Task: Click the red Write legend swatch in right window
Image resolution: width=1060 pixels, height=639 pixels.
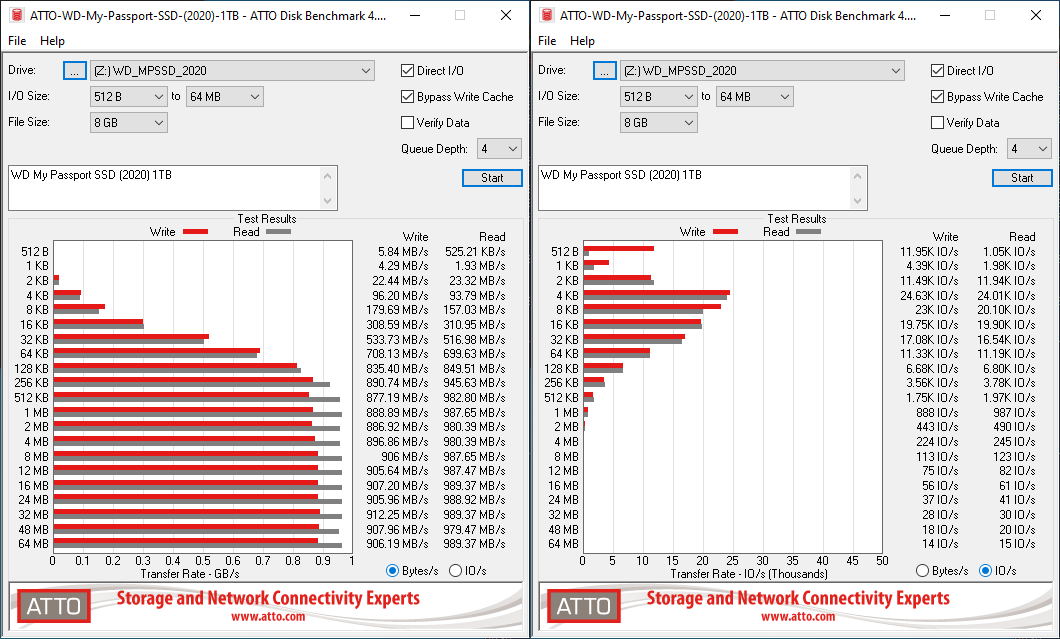Action: coord(724,232)
